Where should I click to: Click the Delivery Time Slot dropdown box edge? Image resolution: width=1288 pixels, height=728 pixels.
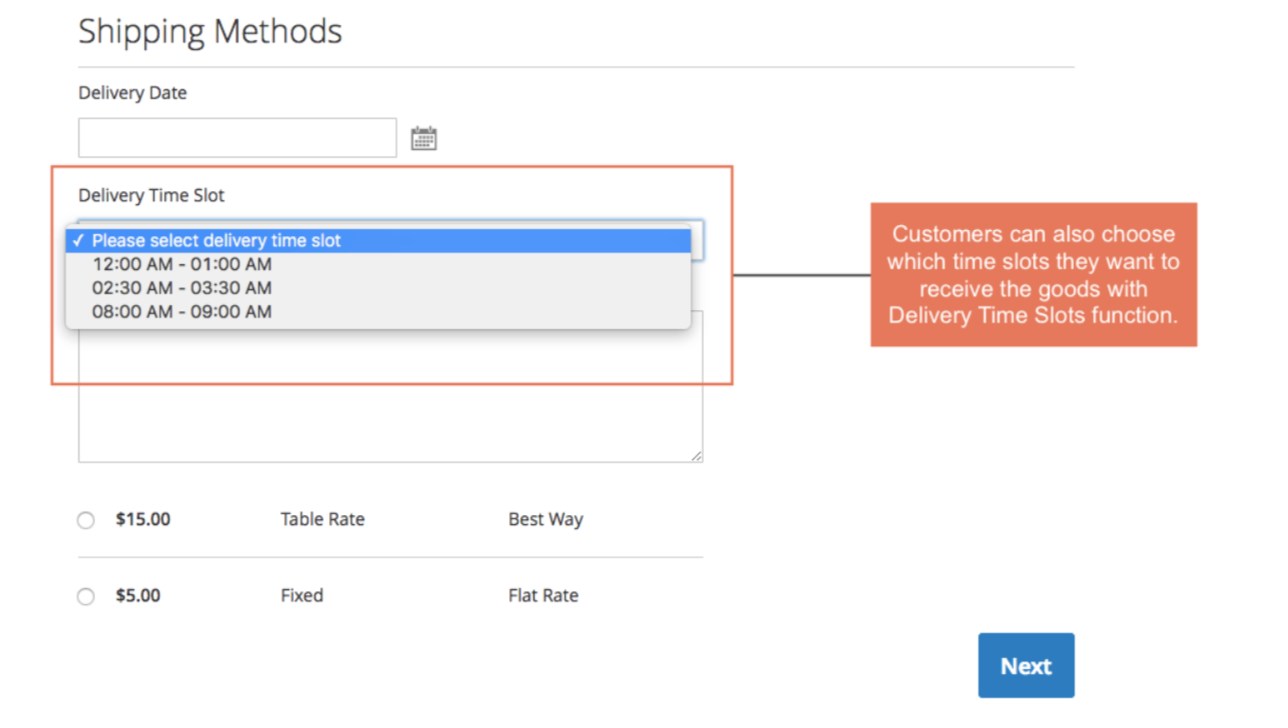pos(698,240)
